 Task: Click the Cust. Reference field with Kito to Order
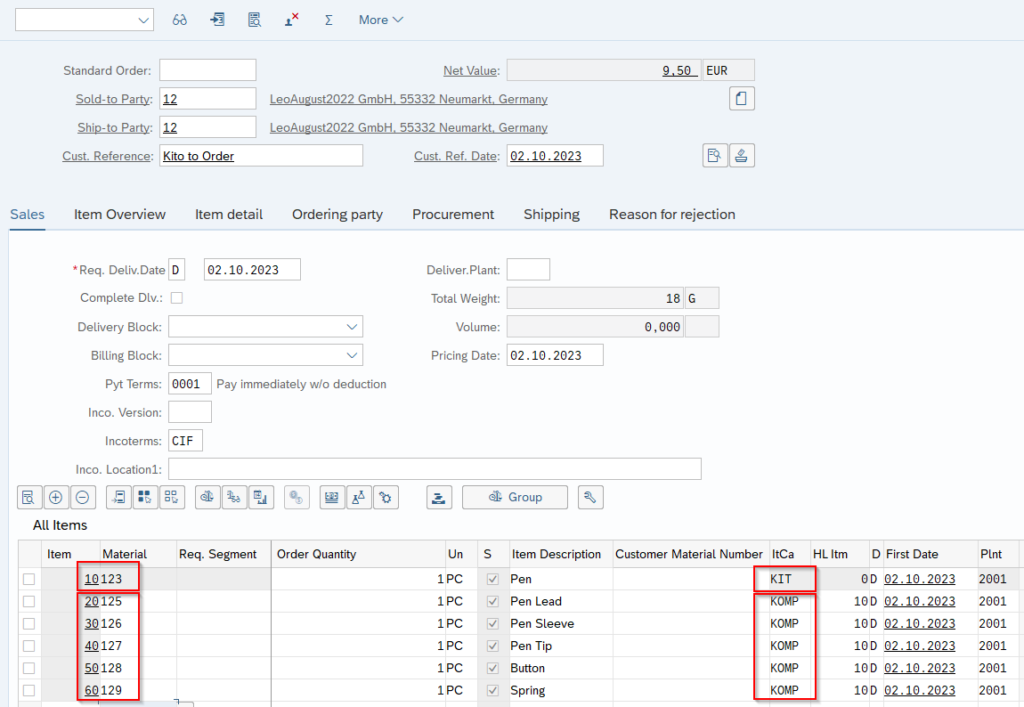coord(261,155)
